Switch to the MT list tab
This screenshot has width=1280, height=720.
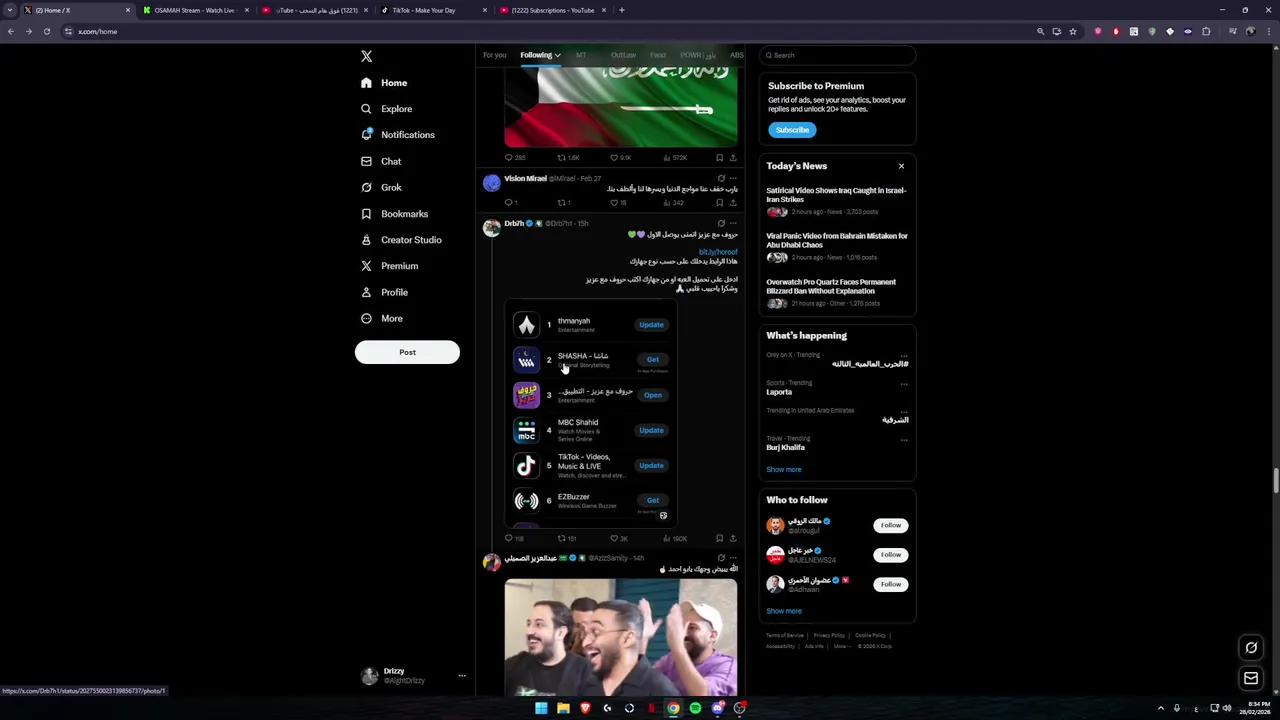pyautogui.click(x=581, y=55)
